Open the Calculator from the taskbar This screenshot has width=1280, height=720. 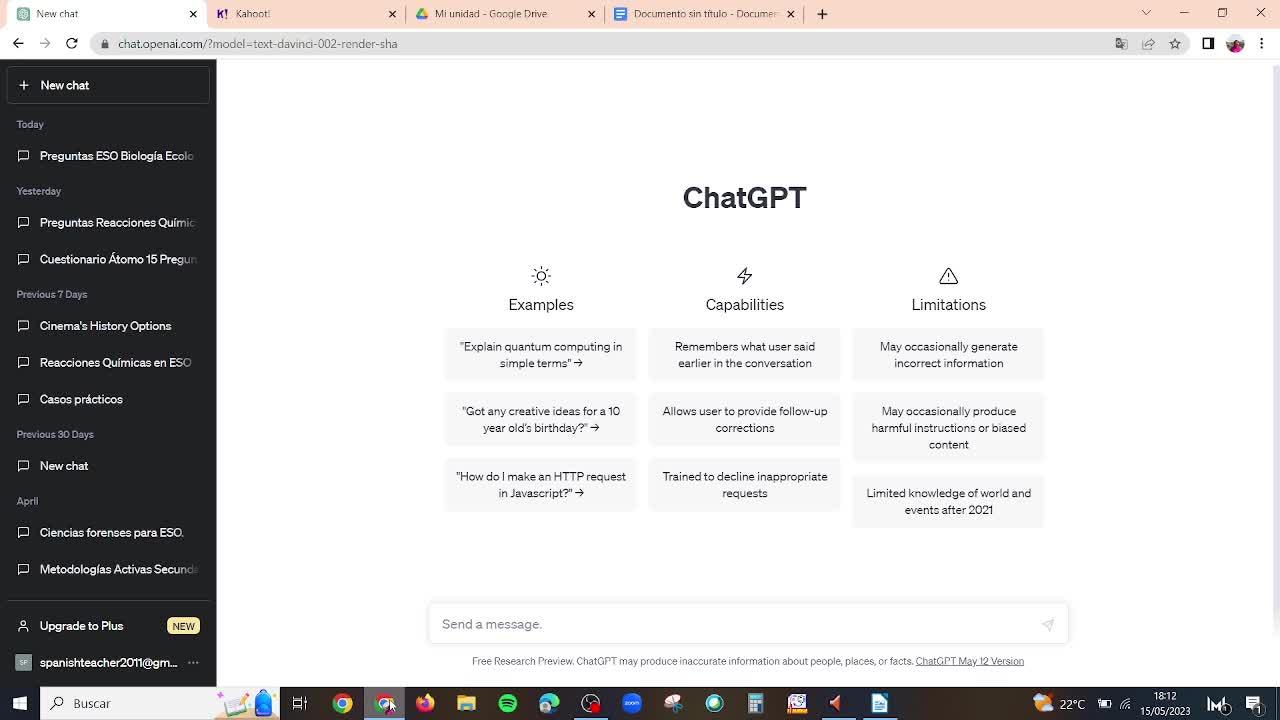756,703
